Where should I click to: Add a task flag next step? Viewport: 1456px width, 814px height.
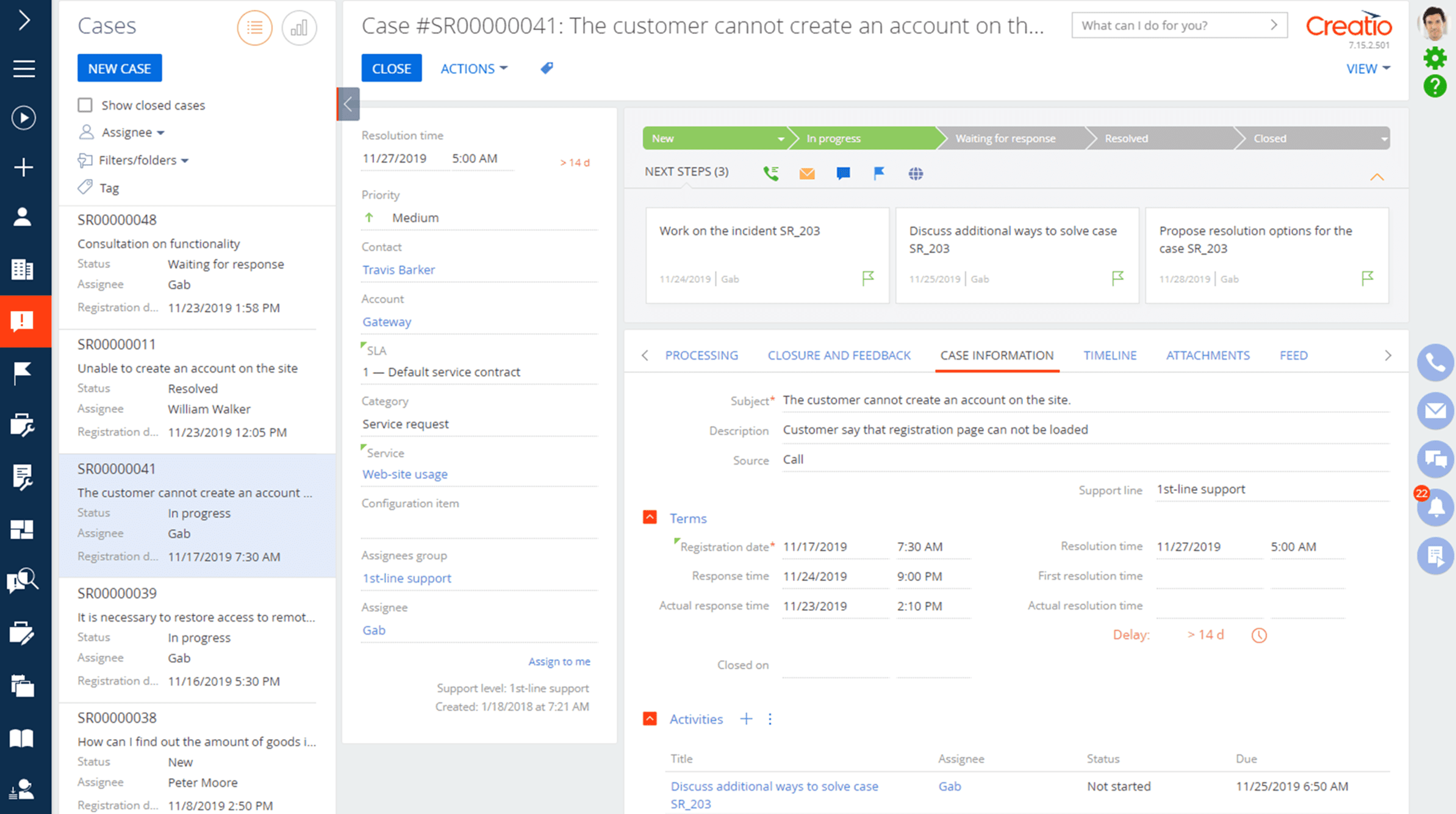click(879, 174)
